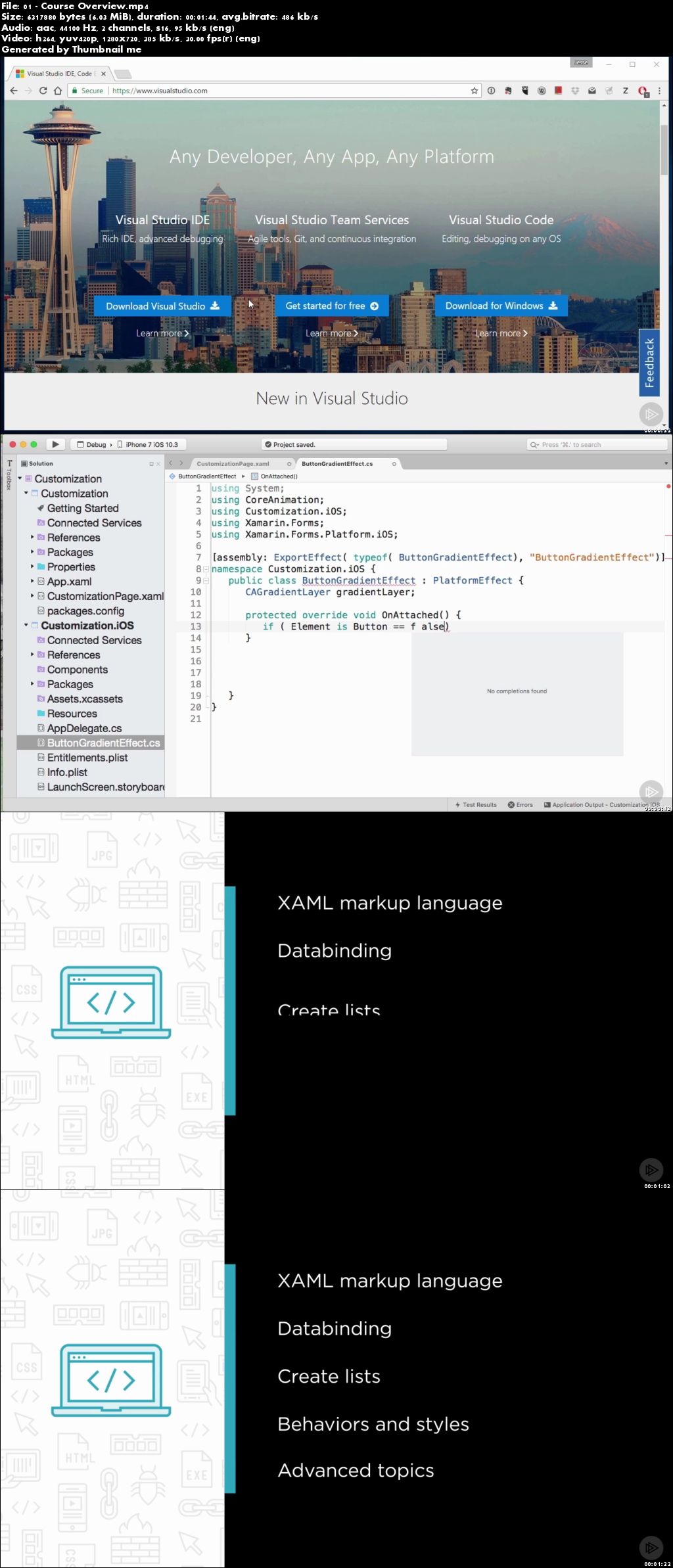Open Learn more under Visual Studio Code
673x1568 pixels.
(x=501, y=333)
